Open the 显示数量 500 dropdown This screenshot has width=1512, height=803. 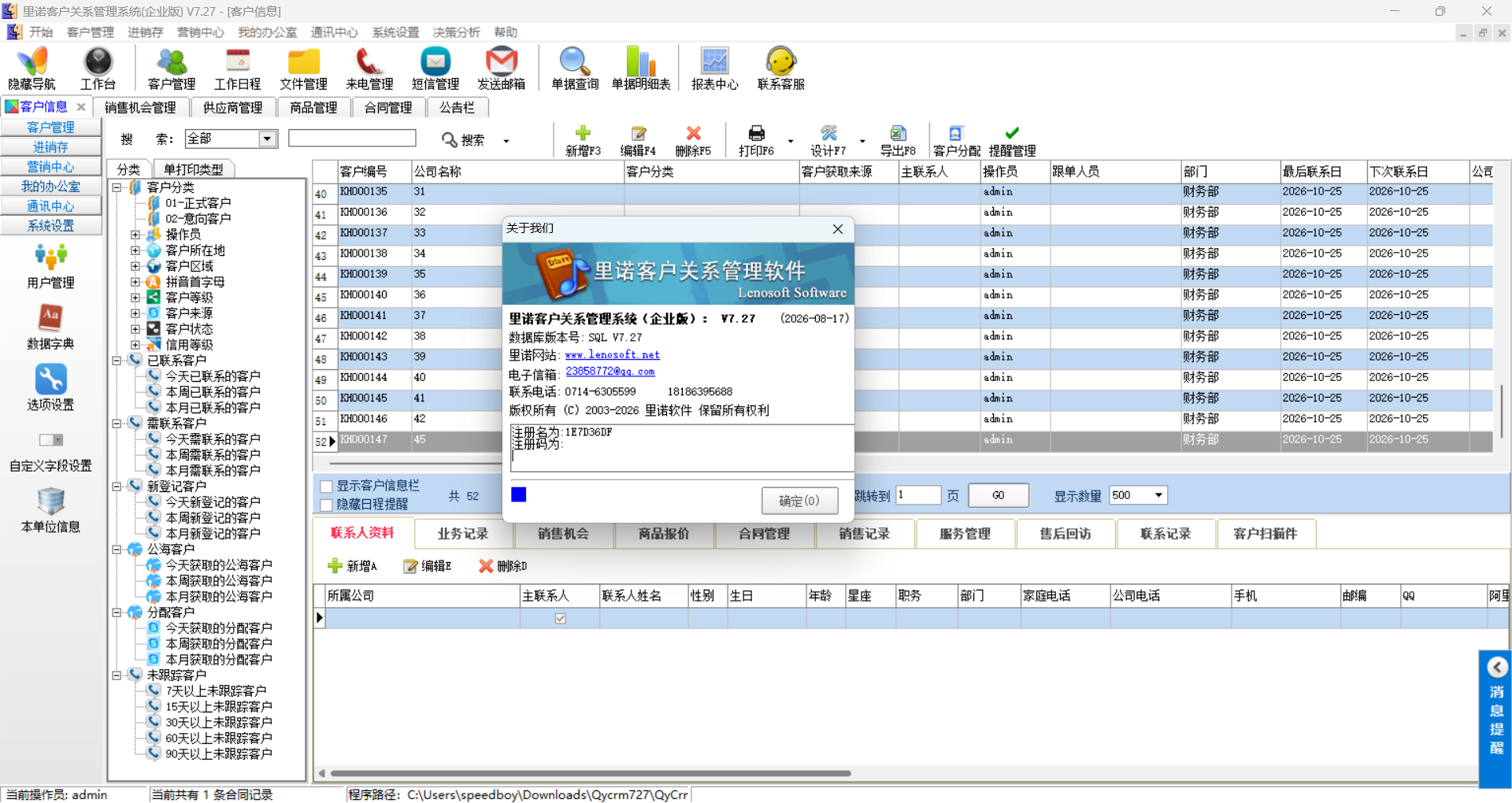coord(1158,495)
